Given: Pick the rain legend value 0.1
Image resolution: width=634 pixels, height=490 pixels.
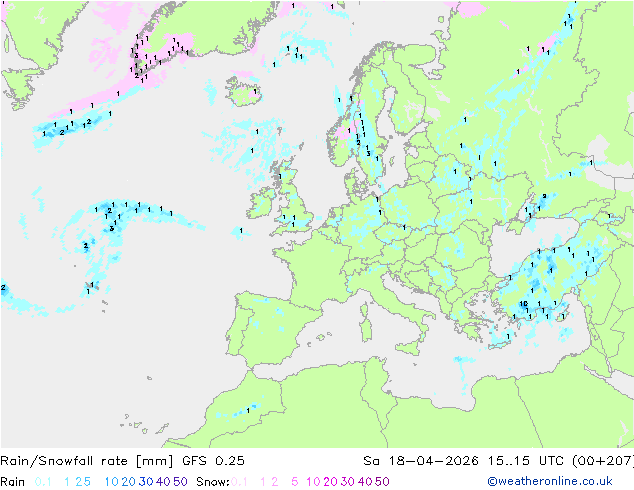Looking at the screenshot, I should point(43,482).
